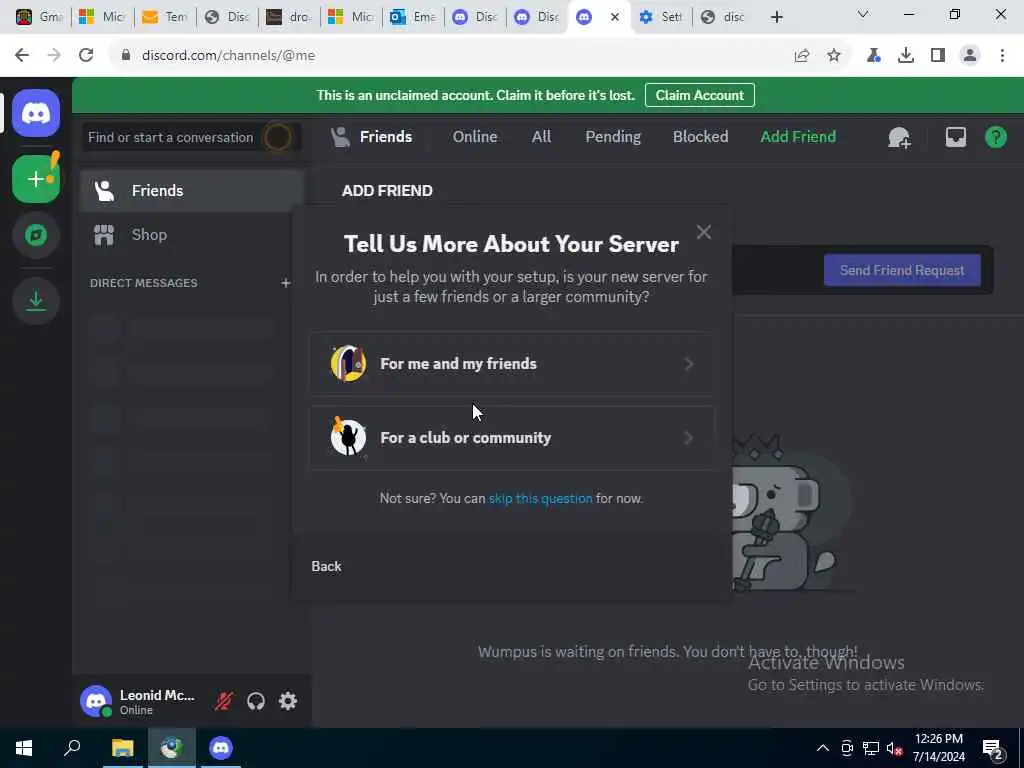
Task: Click the Chrome Labs flask icon
Action: point(873,56)
